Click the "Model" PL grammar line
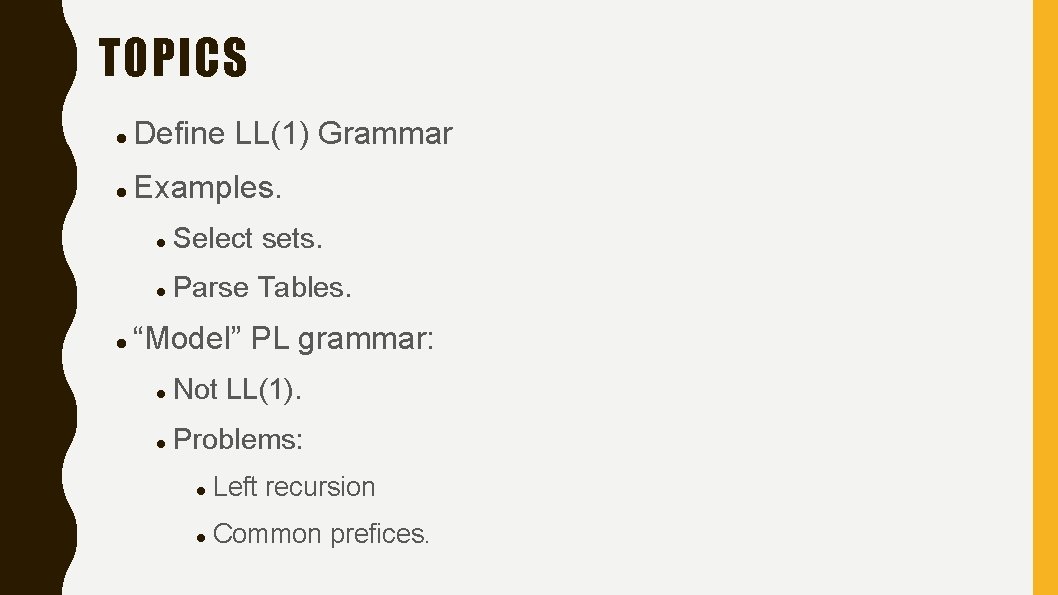This screenshot has height=595, width=1058. pyautogui.click(x=283, y=339)
